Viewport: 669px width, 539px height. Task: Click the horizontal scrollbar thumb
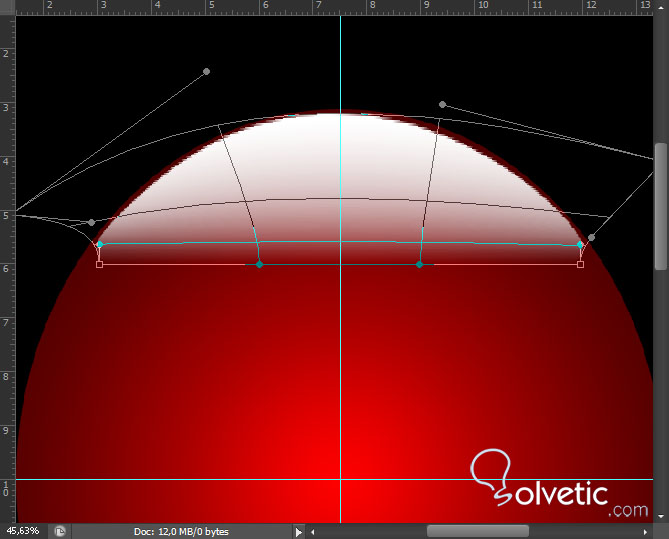478,532
